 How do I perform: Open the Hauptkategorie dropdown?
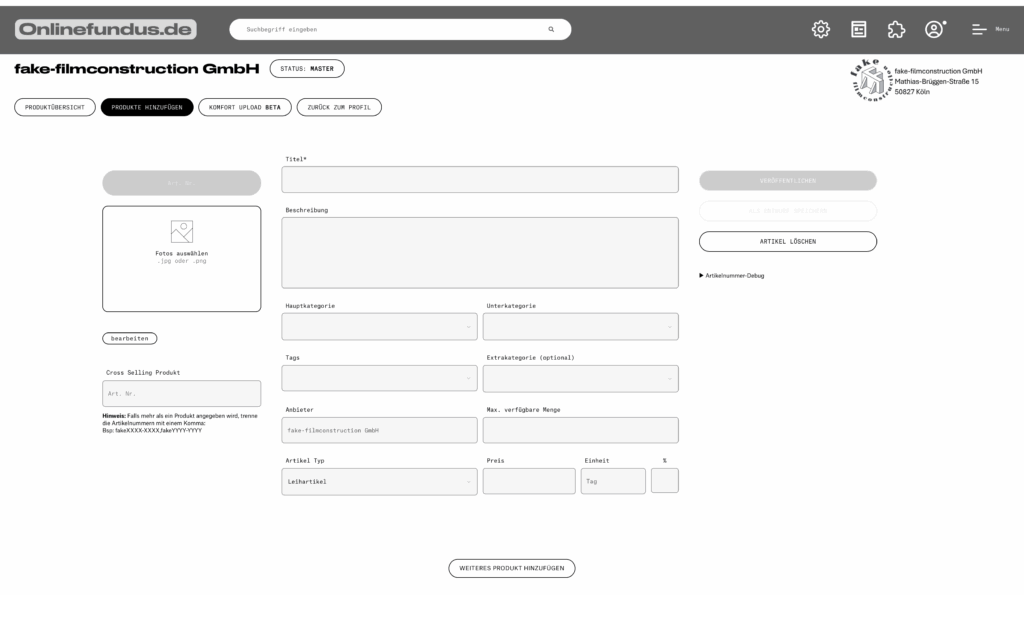point(379,327)
